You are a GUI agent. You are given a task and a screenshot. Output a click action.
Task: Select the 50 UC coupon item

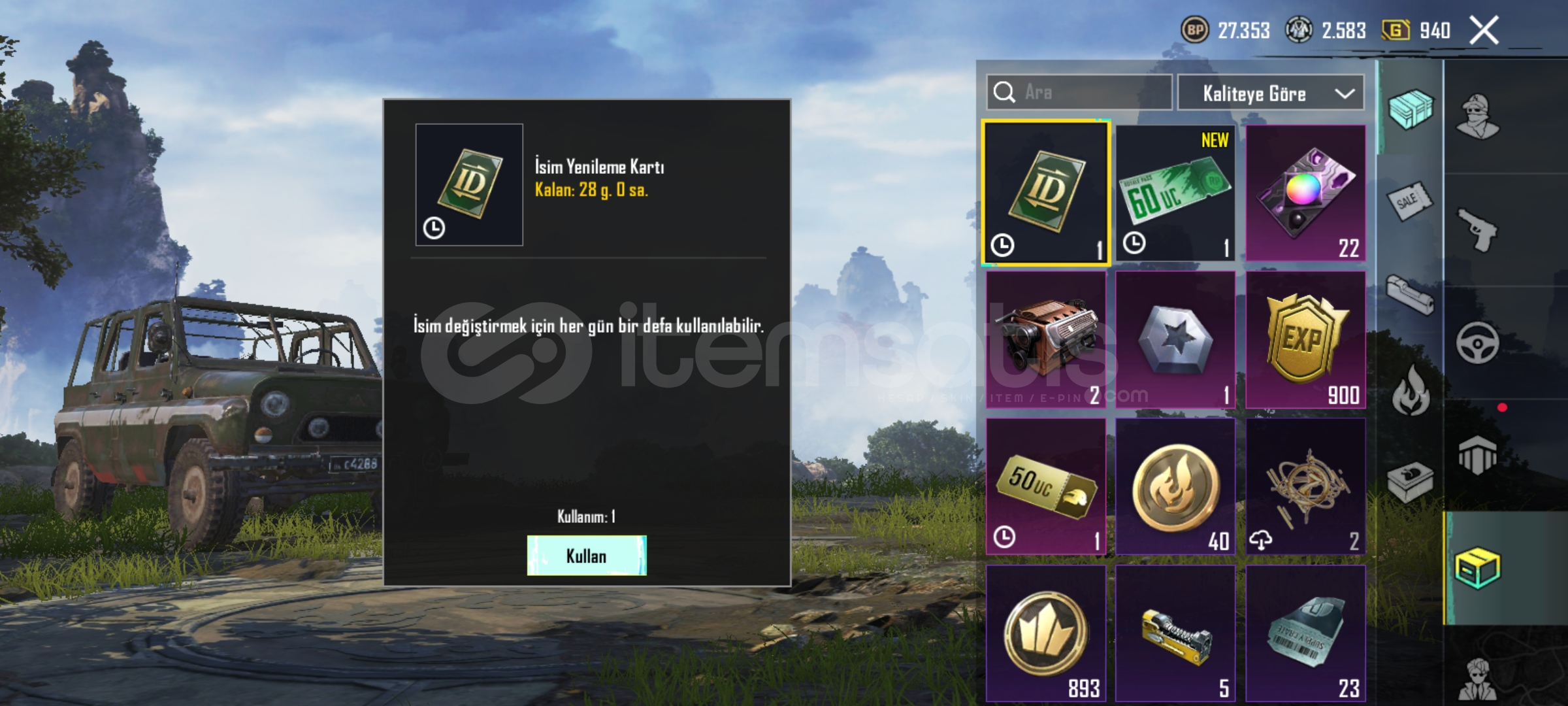tap(1046, 487)
